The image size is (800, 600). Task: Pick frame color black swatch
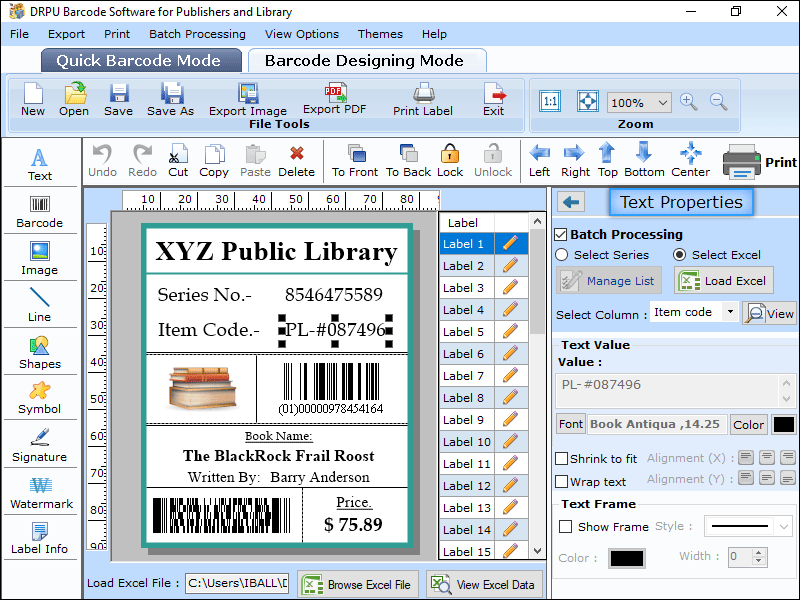[627, 559]
